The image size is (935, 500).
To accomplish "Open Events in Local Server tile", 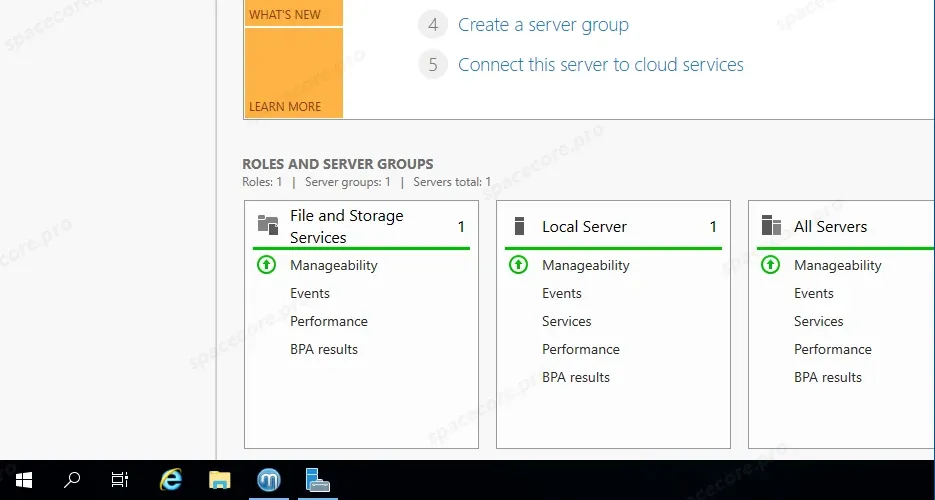I will [562, 293].
